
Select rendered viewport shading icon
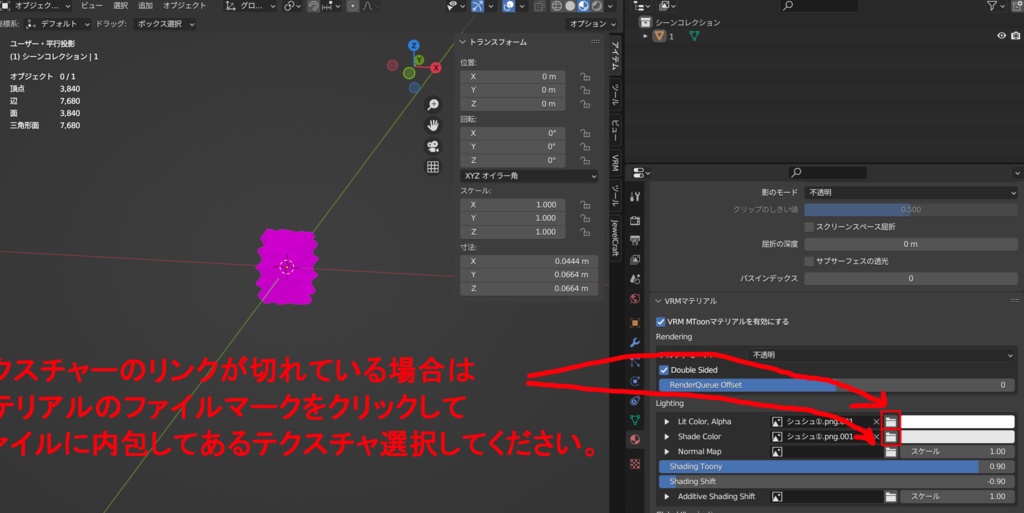[597, 6]
